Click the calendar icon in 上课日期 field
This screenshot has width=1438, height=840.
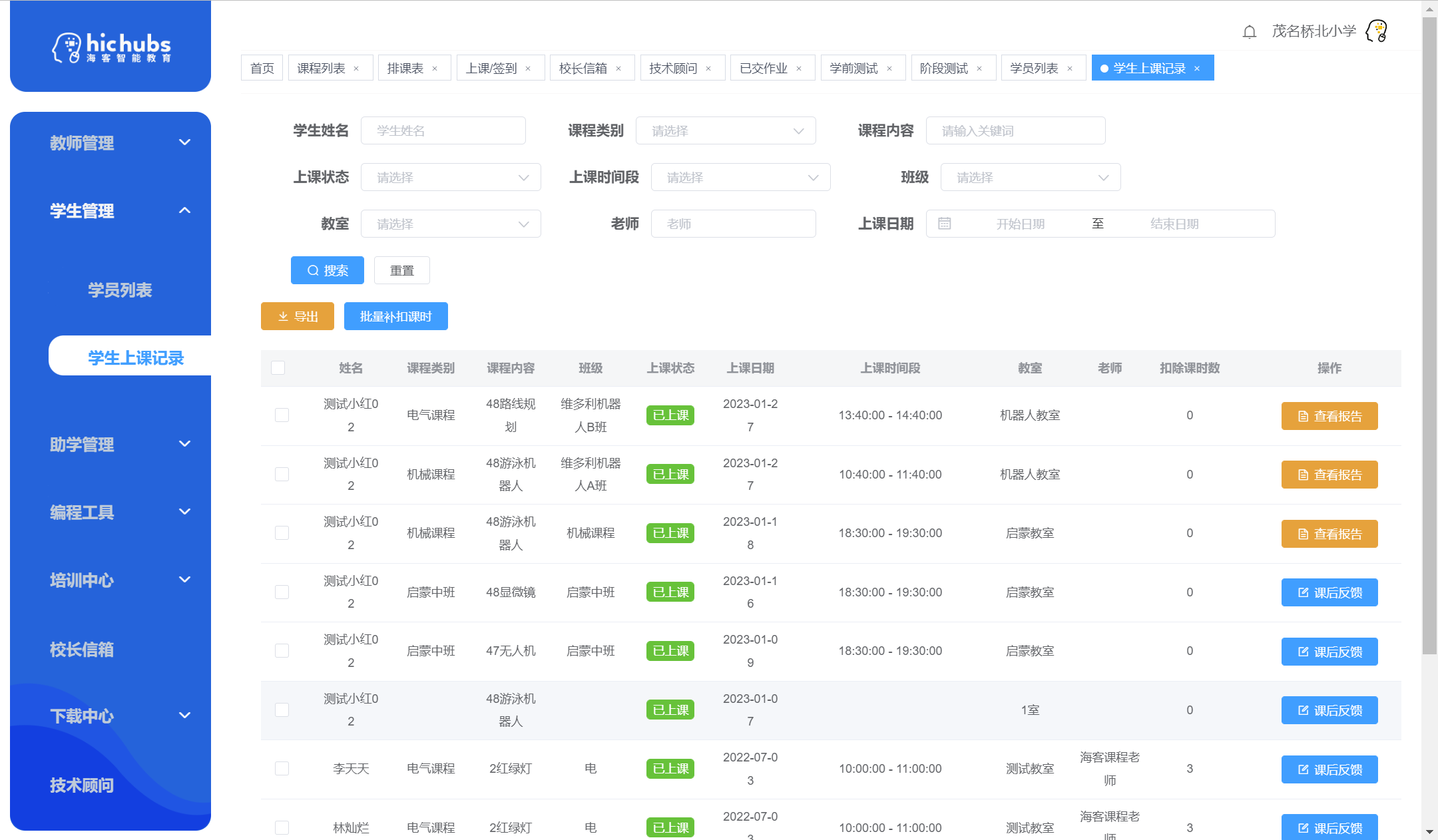[945, 224]
